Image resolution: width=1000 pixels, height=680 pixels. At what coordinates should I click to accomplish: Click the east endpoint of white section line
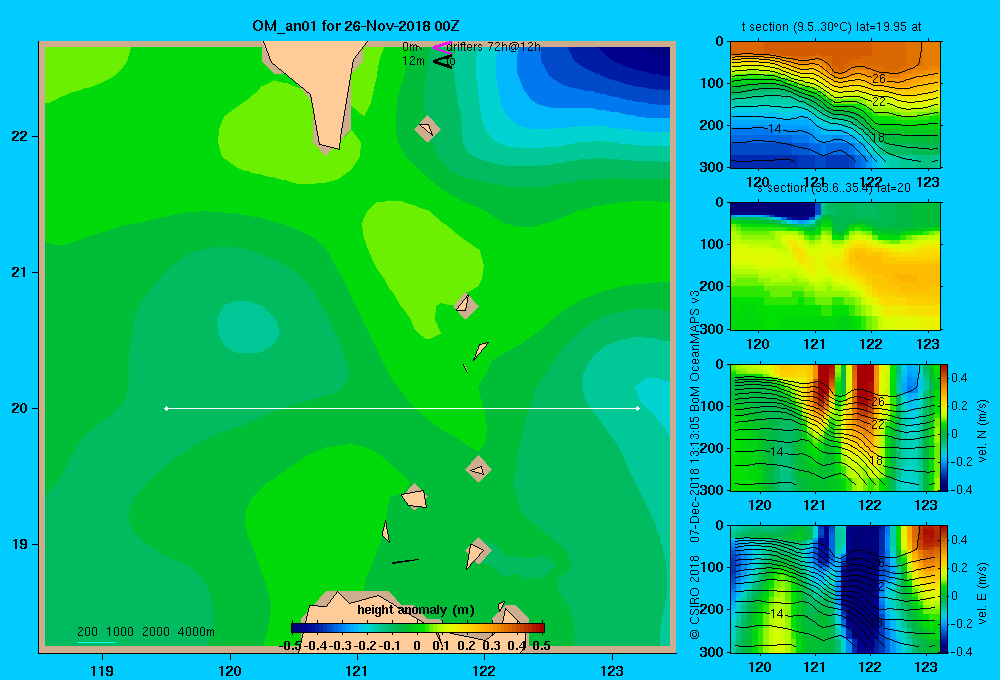[637, 408]
